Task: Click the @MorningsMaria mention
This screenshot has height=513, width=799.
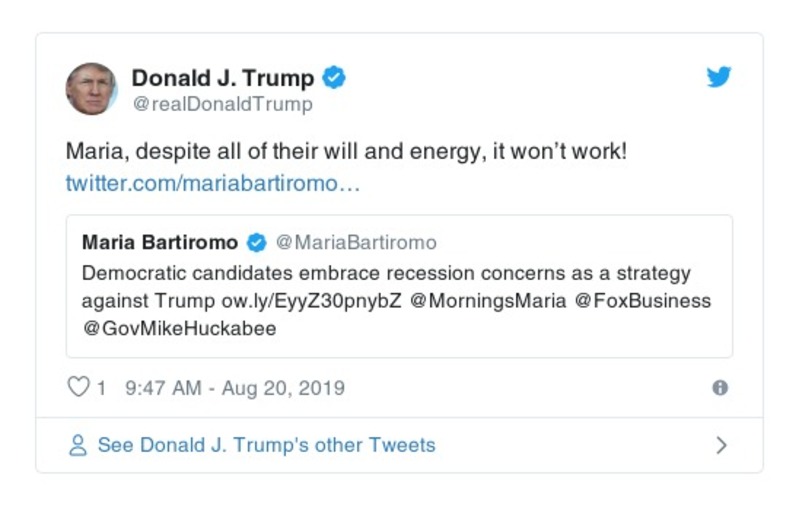Action: point(484,301)
